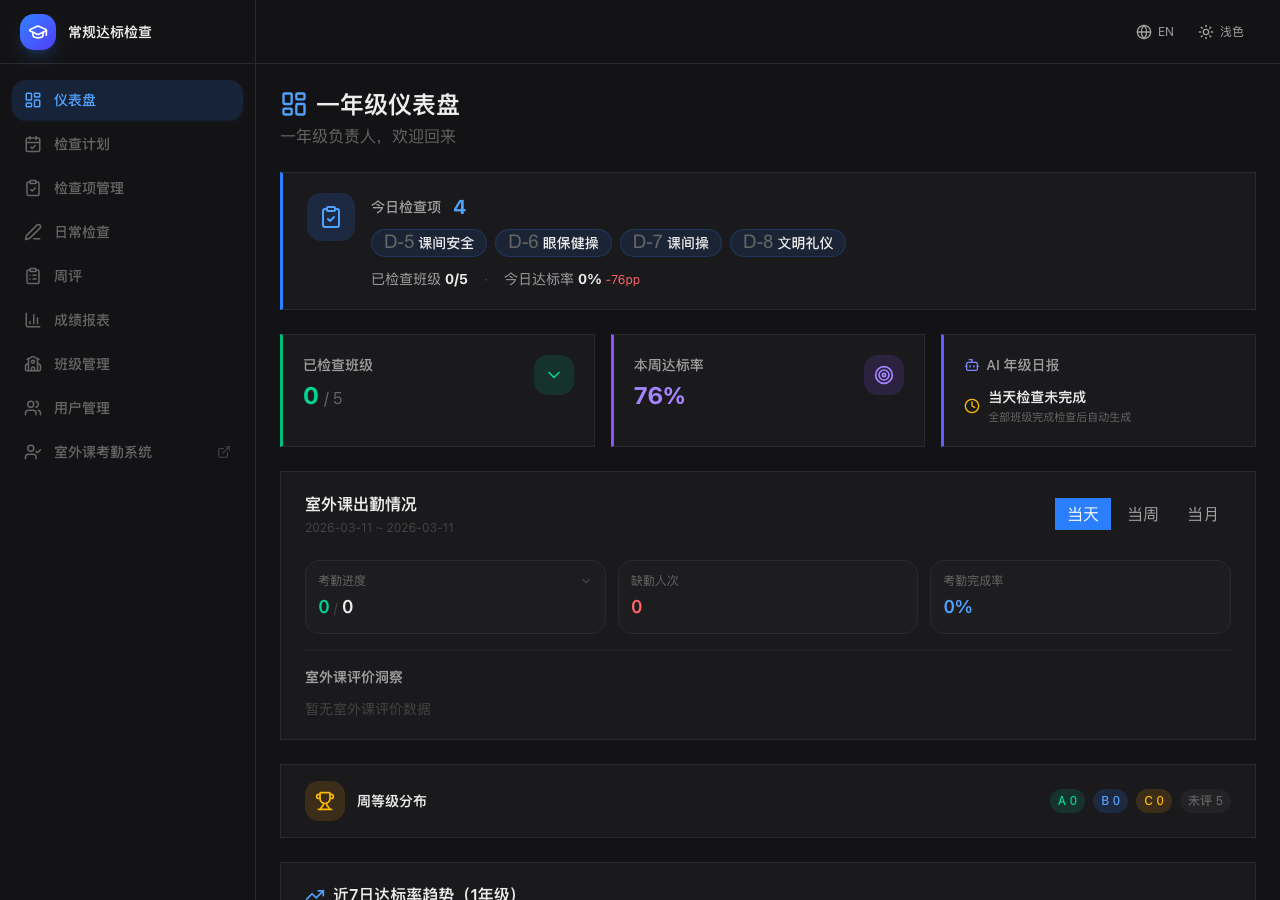
Task: Click the 本周达标率 76% value
Action: (659, 396)
